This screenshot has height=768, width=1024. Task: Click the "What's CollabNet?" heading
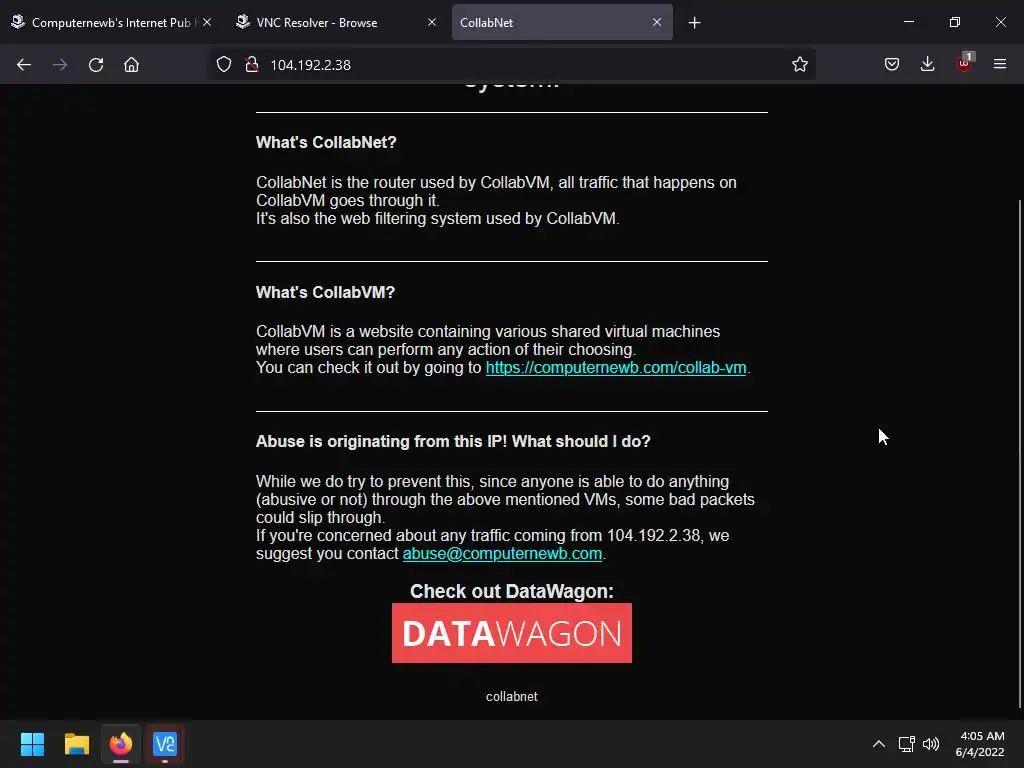tap(326, 142)
